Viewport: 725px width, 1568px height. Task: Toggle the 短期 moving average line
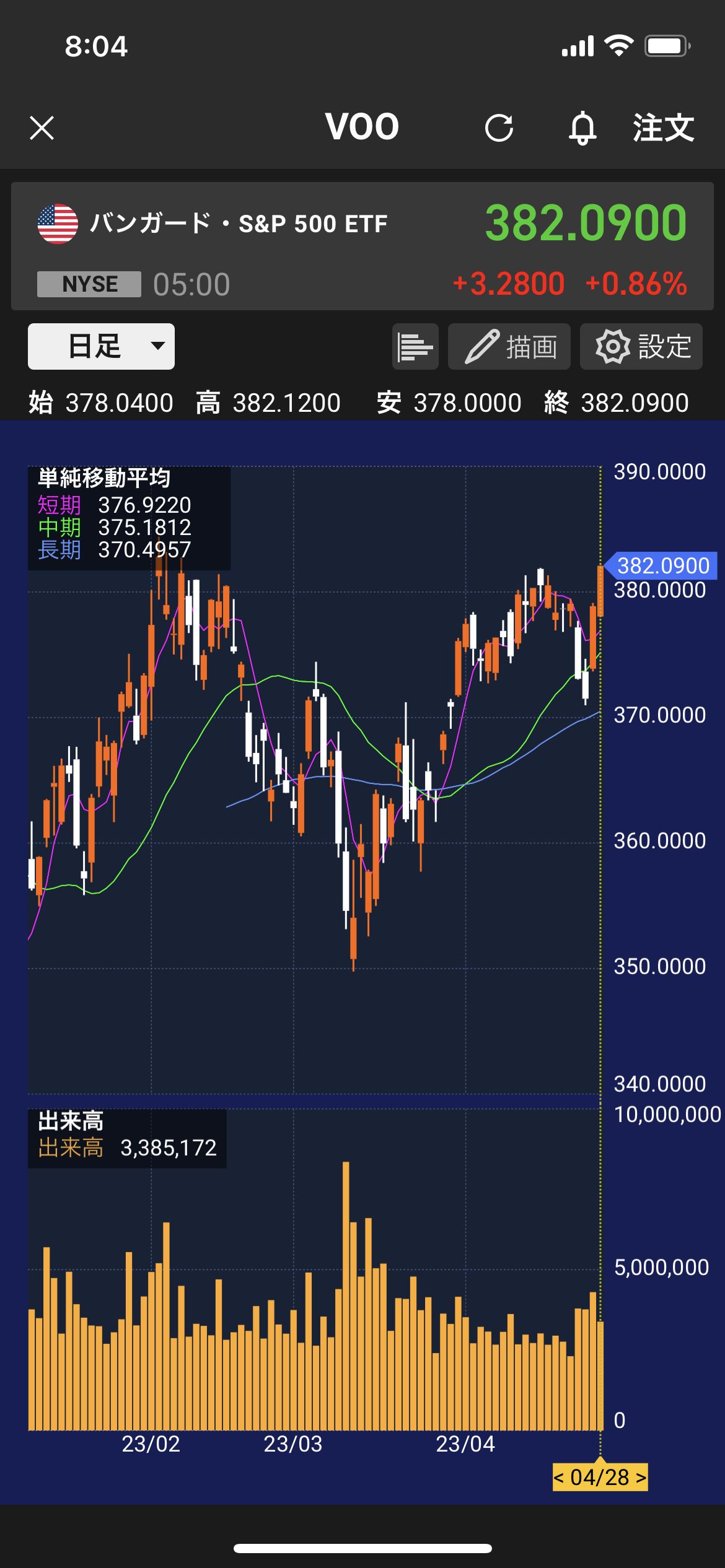point(59,505)
